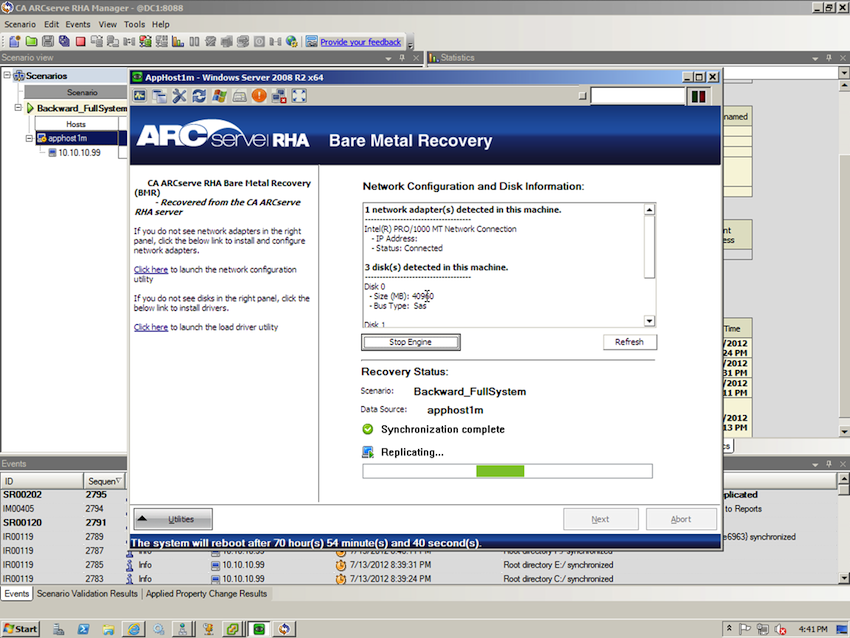The height and width of the screenshot is (638, 850).
Task: Switch to Applied Property Change Results tab
Action: click(x=207, y=594)
